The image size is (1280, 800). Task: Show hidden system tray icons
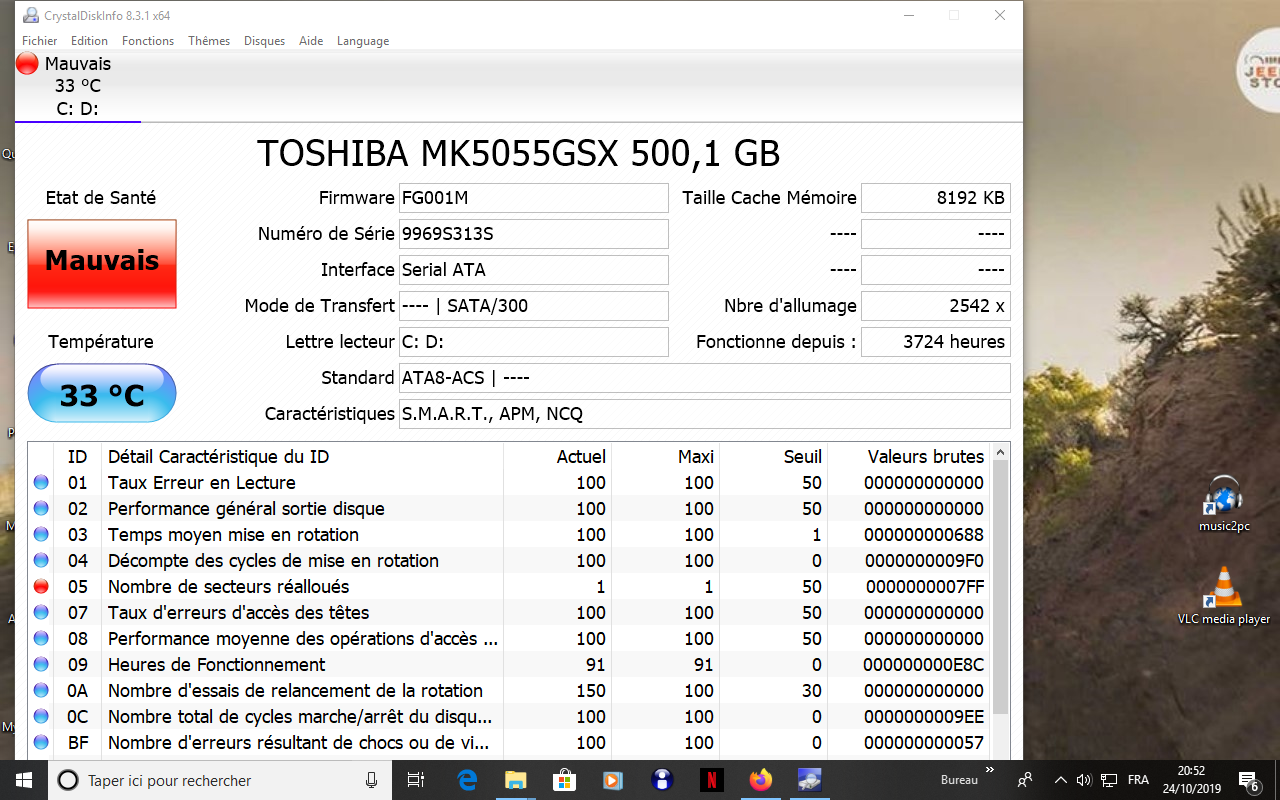pos(1061,780)
